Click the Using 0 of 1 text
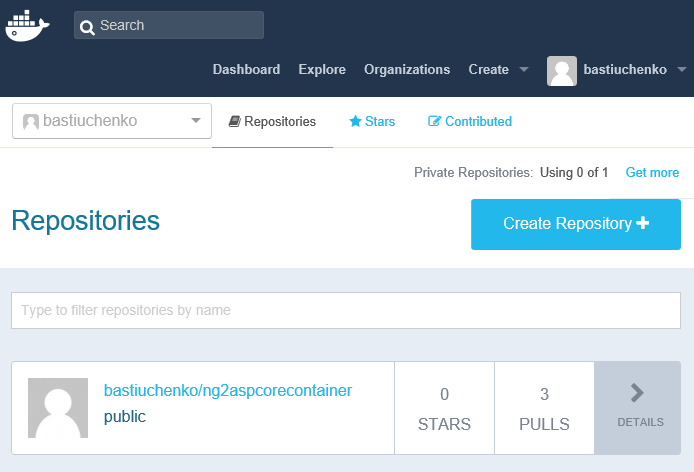This screenshot has height=472, width=694. click(x=574, y=172)
